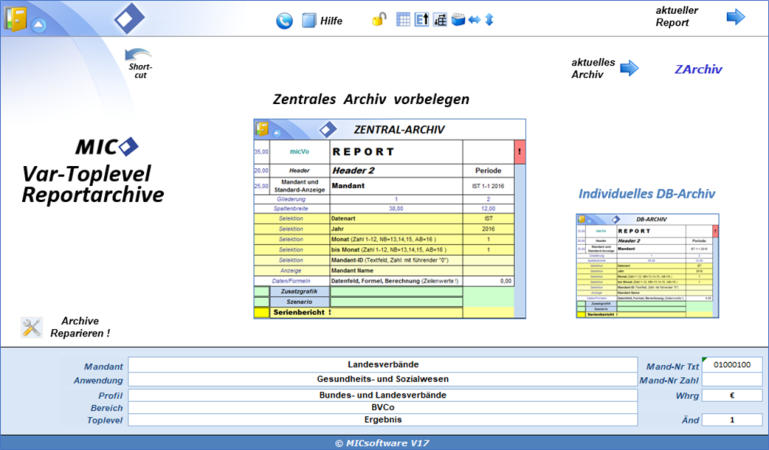Click arrow next to aktueller Report
This screenshot has height=450, width=769.
click(x=736, y=16)
